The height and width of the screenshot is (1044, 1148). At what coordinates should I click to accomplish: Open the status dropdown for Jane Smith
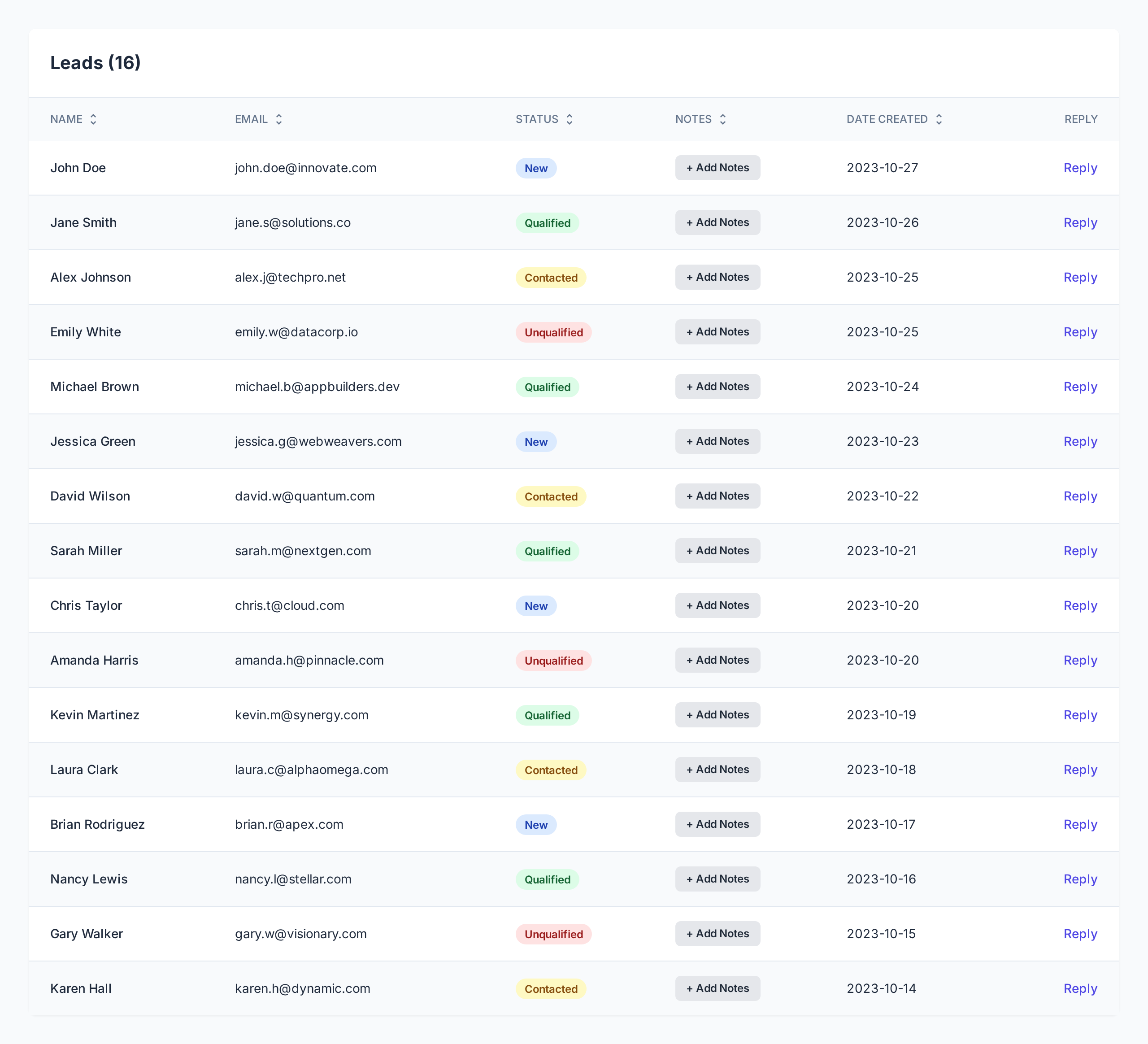(547, 223)
